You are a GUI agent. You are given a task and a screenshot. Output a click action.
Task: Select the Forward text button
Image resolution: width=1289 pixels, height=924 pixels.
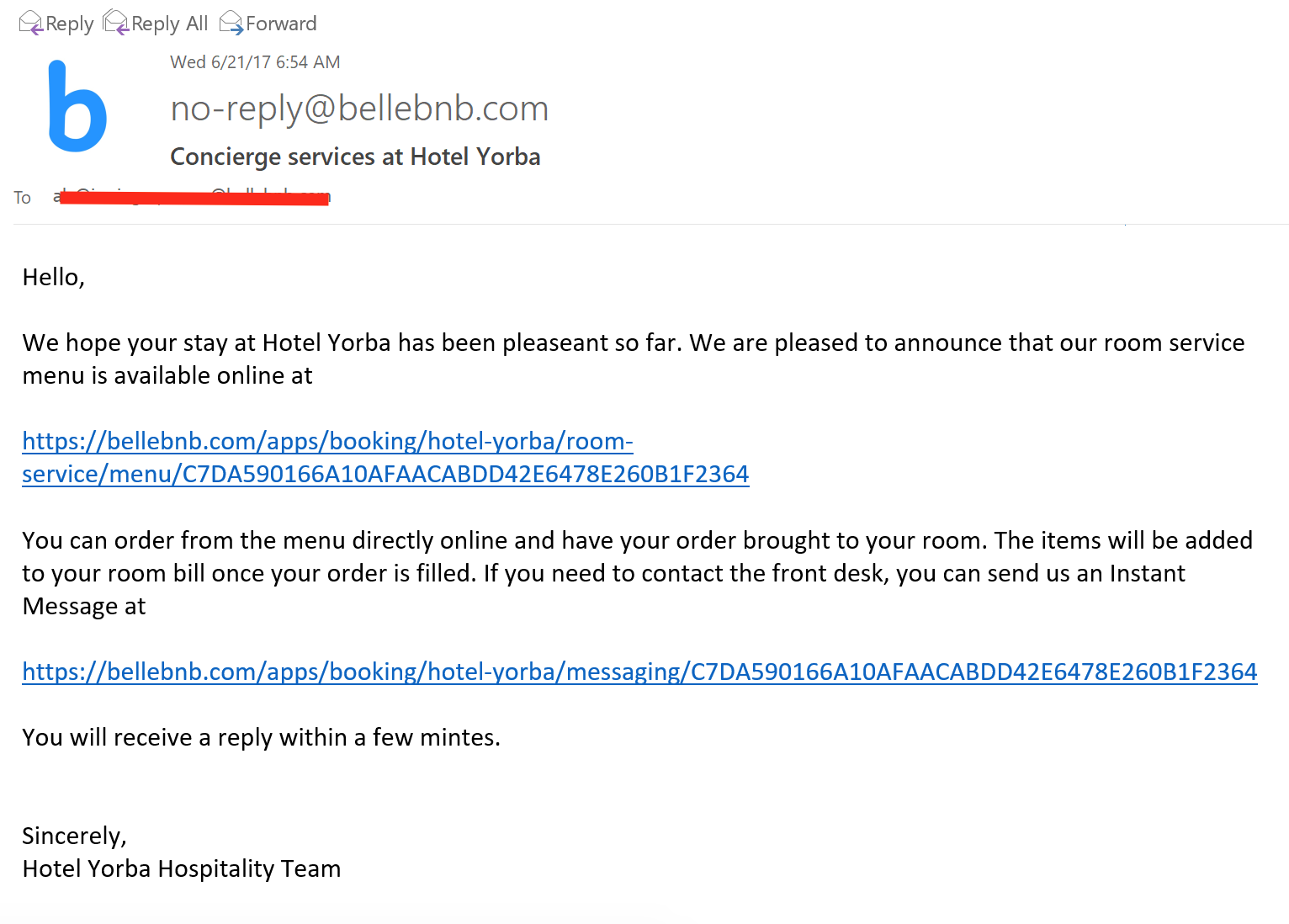tap(281, 24)
